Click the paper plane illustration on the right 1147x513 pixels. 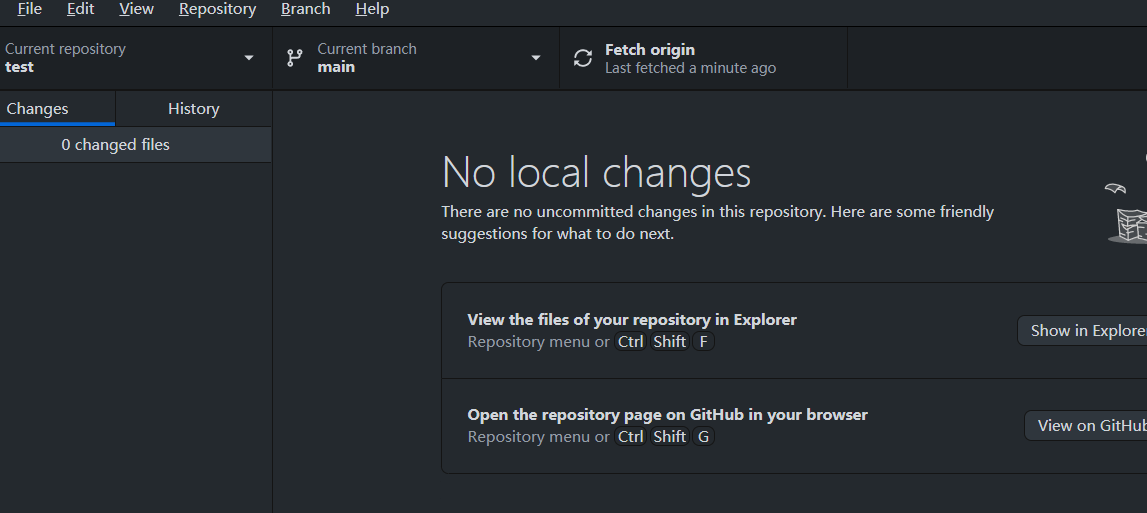point(1115,189)
